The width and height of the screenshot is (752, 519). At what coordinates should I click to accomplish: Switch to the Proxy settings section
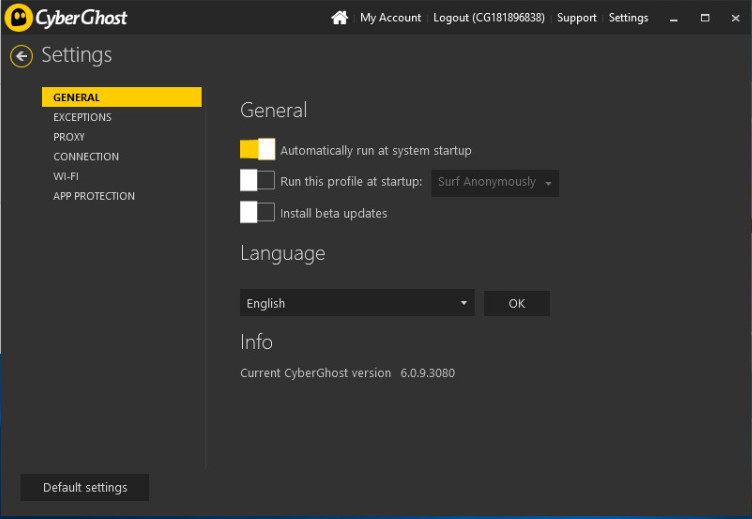point(69,137)
